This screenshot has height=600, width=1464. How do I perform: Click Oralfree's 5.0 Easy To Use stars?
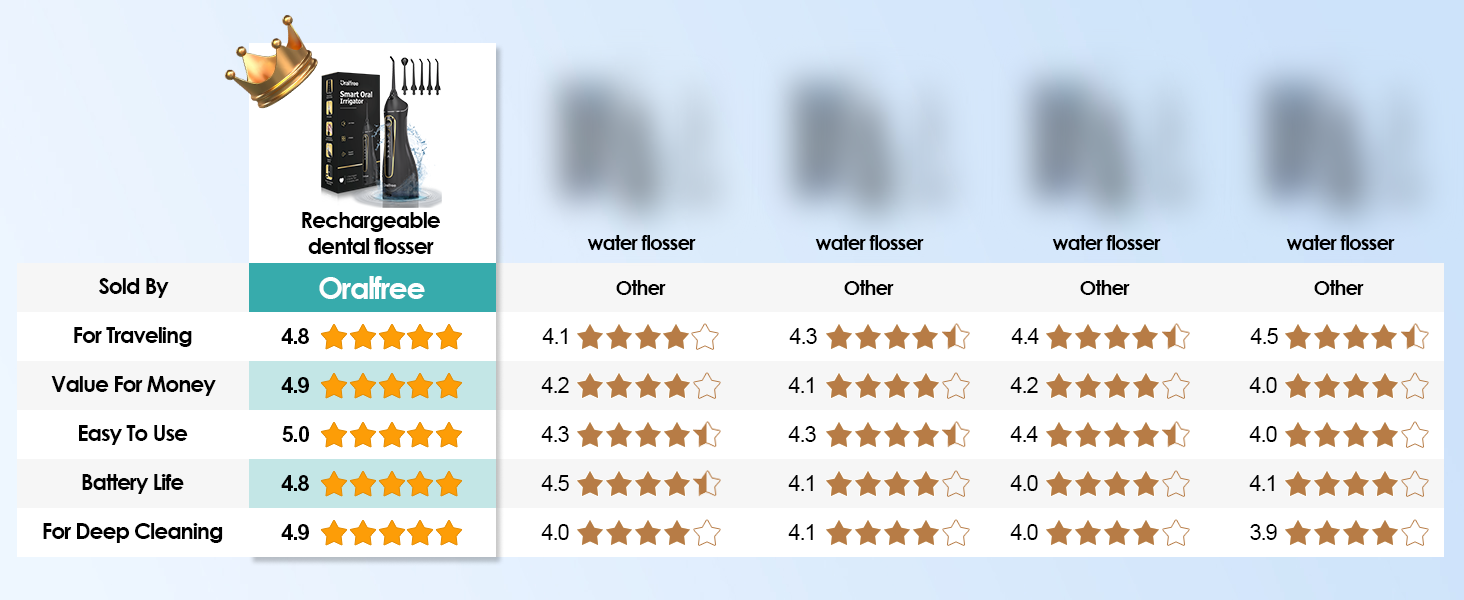click(x=392, y=435)
